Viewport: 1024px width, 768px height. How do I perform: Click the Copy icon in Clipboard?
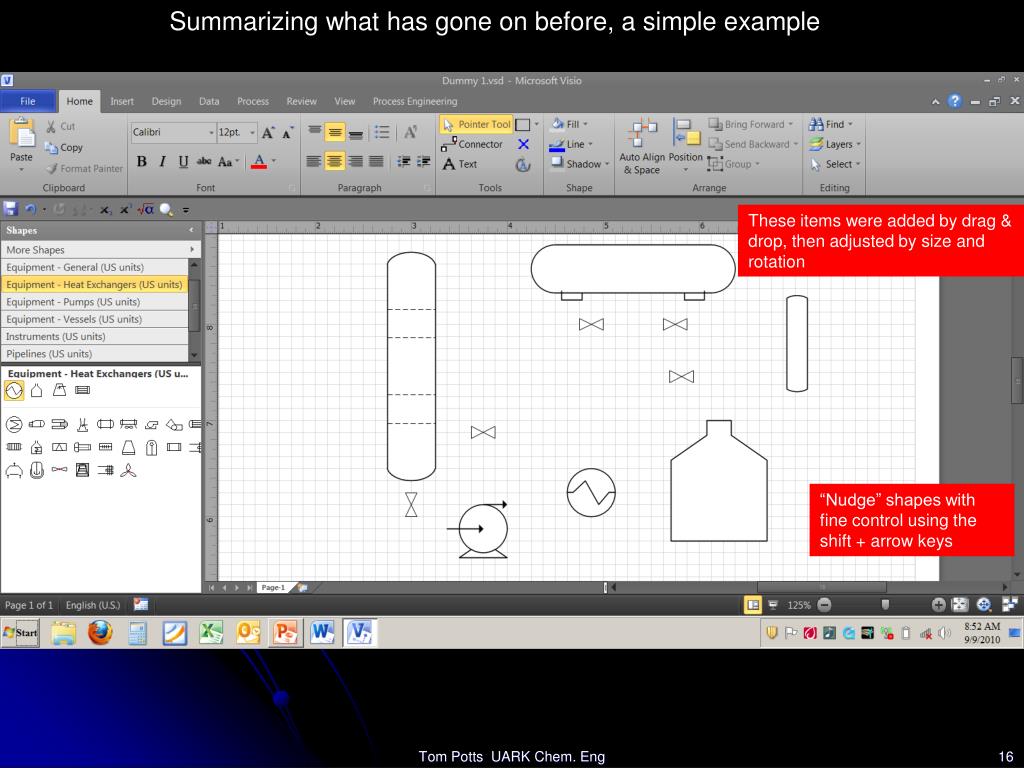point(51,148)
